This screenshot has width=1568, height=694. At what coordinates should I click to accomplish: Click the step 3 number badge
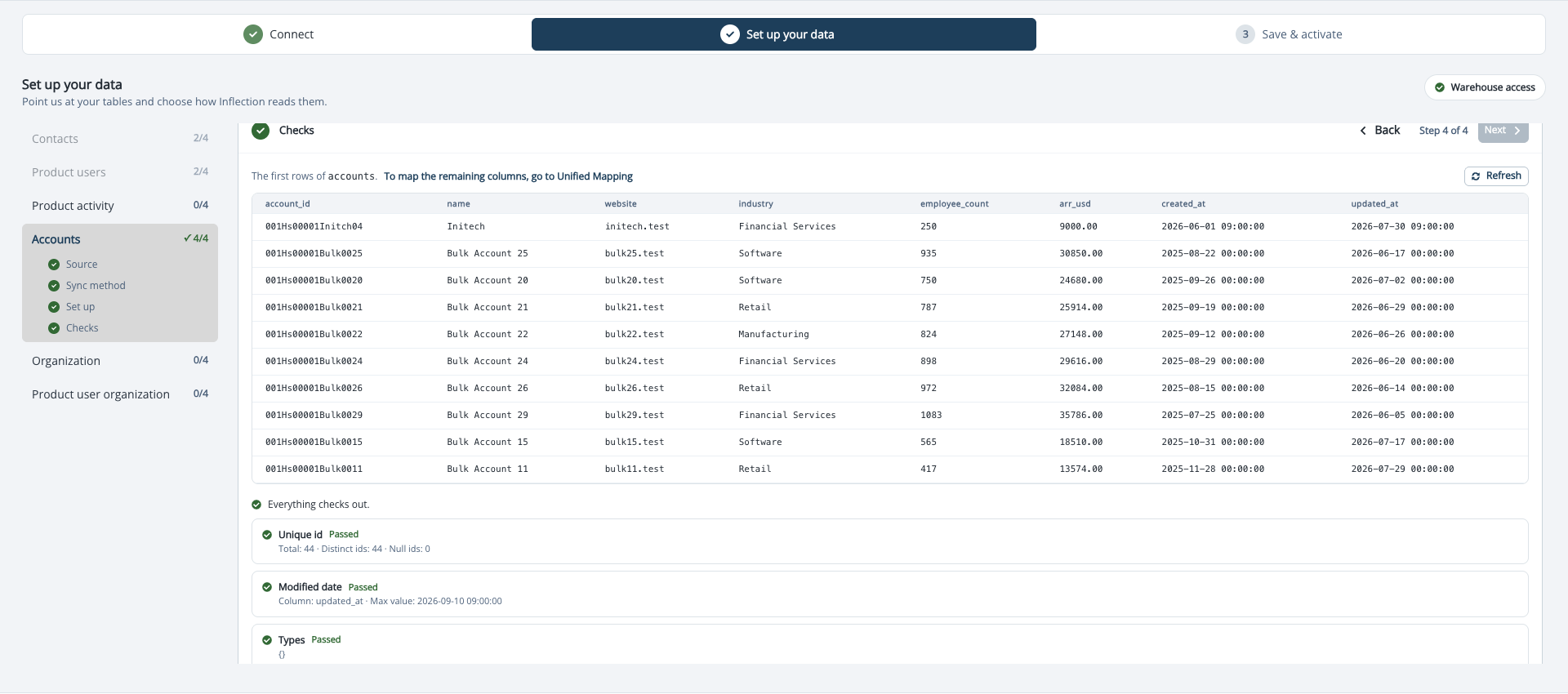[1245, 34]
